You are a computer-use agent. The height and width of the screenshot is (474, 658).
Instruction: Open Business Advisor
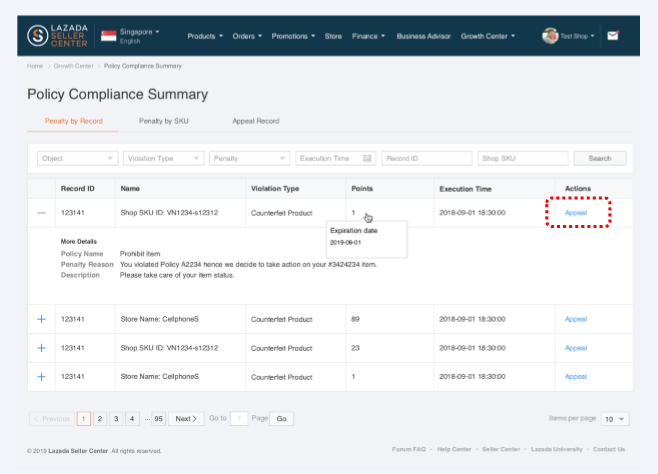coord(423,36)
